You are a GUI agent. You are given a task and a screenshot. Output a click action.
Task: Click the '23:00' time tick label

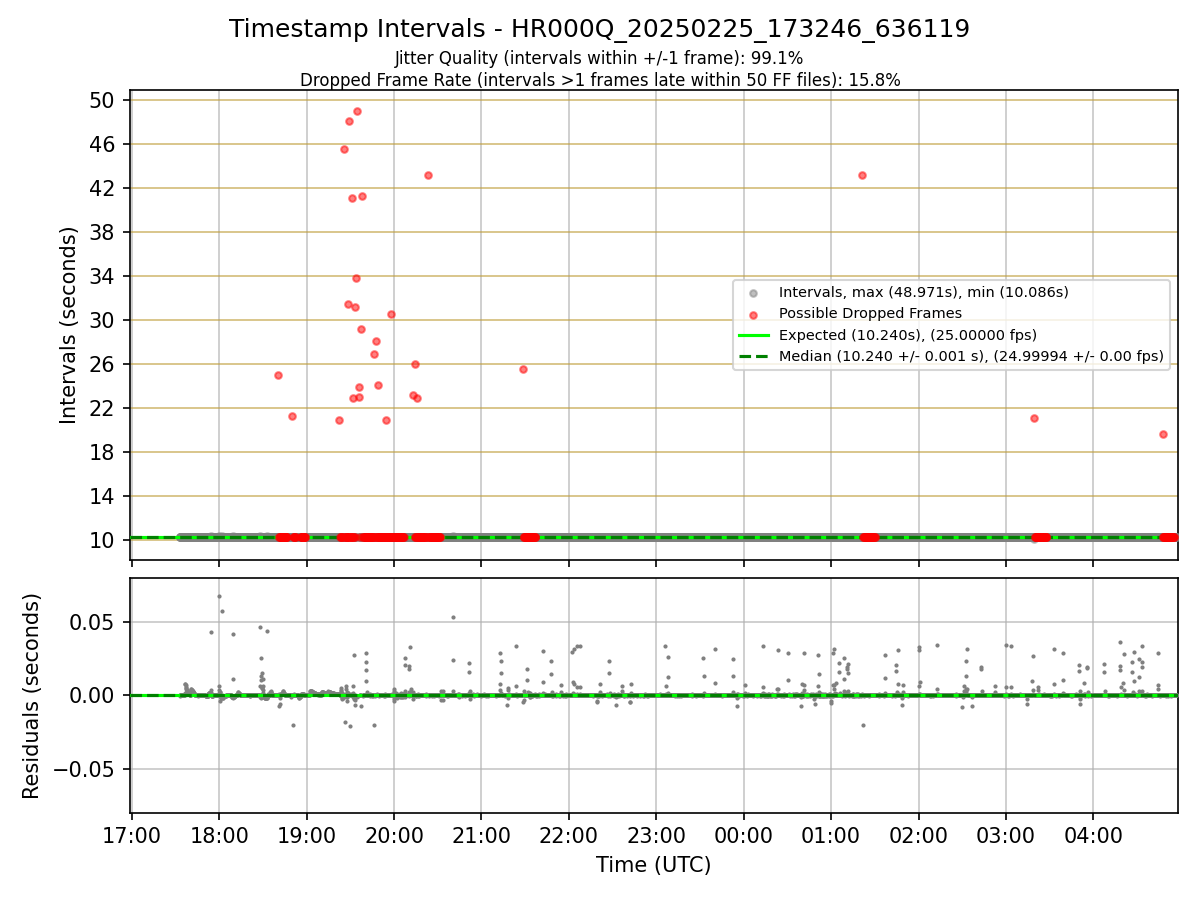tap(656, 834)
